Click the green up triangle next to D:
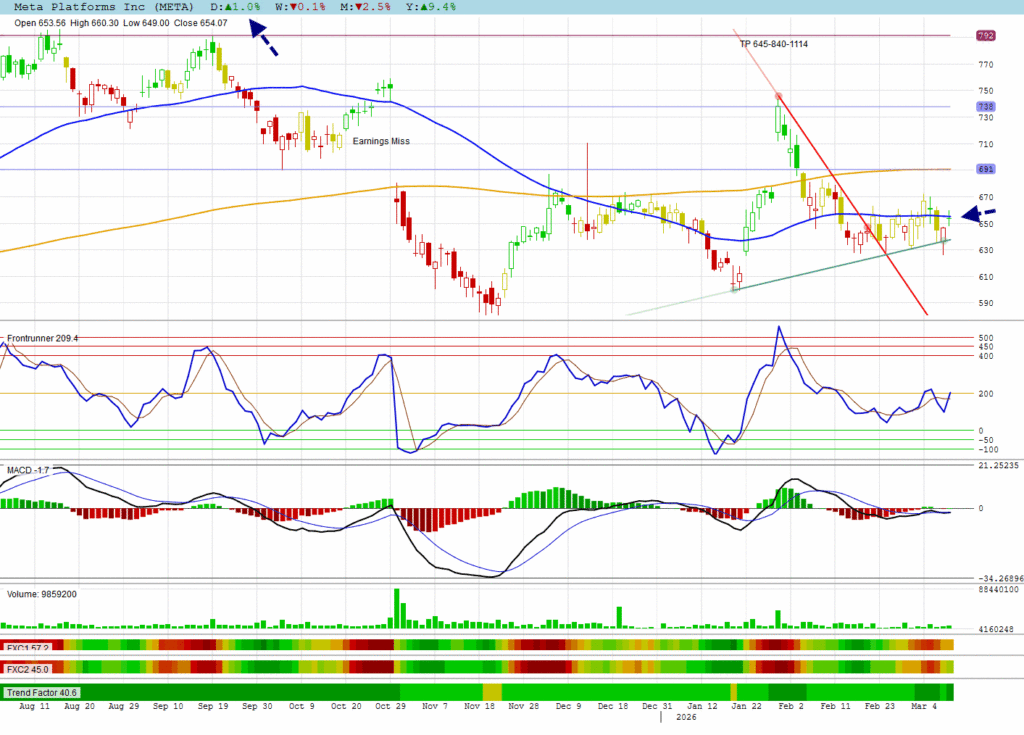The width and height of the screenshot is (1024, 735). coord(228,6)
